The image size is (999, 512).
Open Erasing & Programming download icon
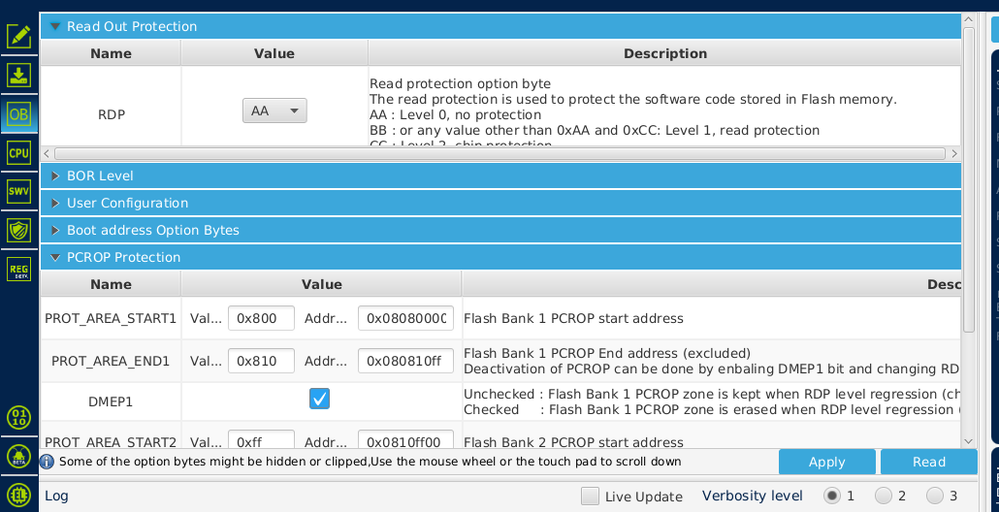pyautogui.click(x=19, y=75)
